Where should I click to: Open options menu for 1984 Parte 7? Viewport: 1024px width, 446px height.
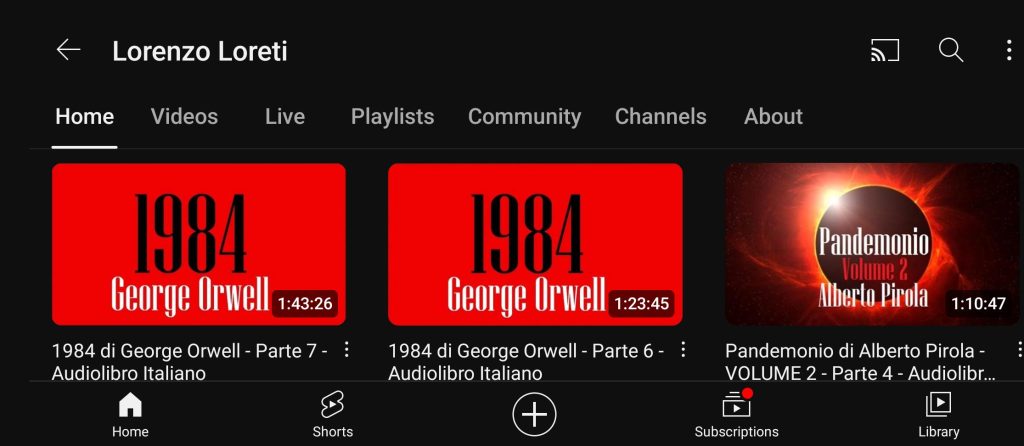pos(347,350)
